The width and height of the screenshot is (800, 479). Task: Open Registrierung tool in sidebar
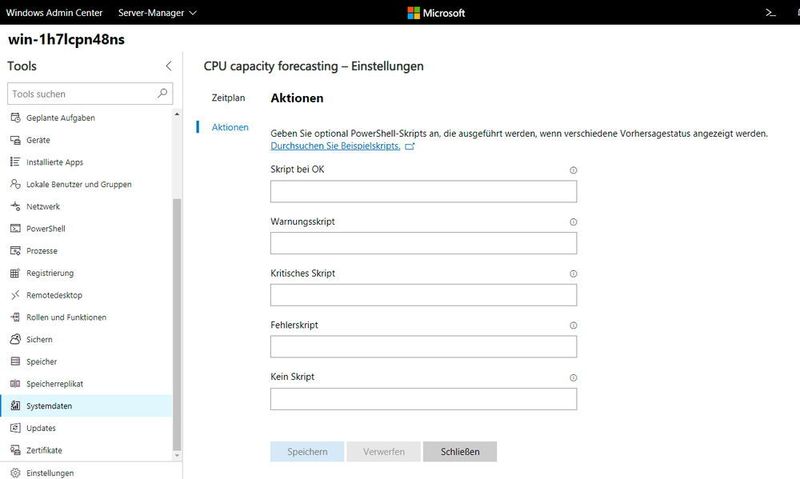[x=87, y=273]
